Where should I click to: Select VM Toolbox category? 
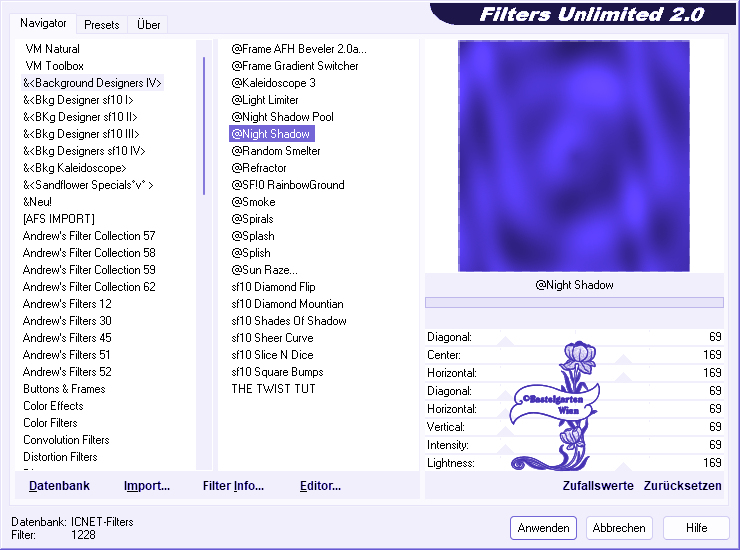coord(54,66)
